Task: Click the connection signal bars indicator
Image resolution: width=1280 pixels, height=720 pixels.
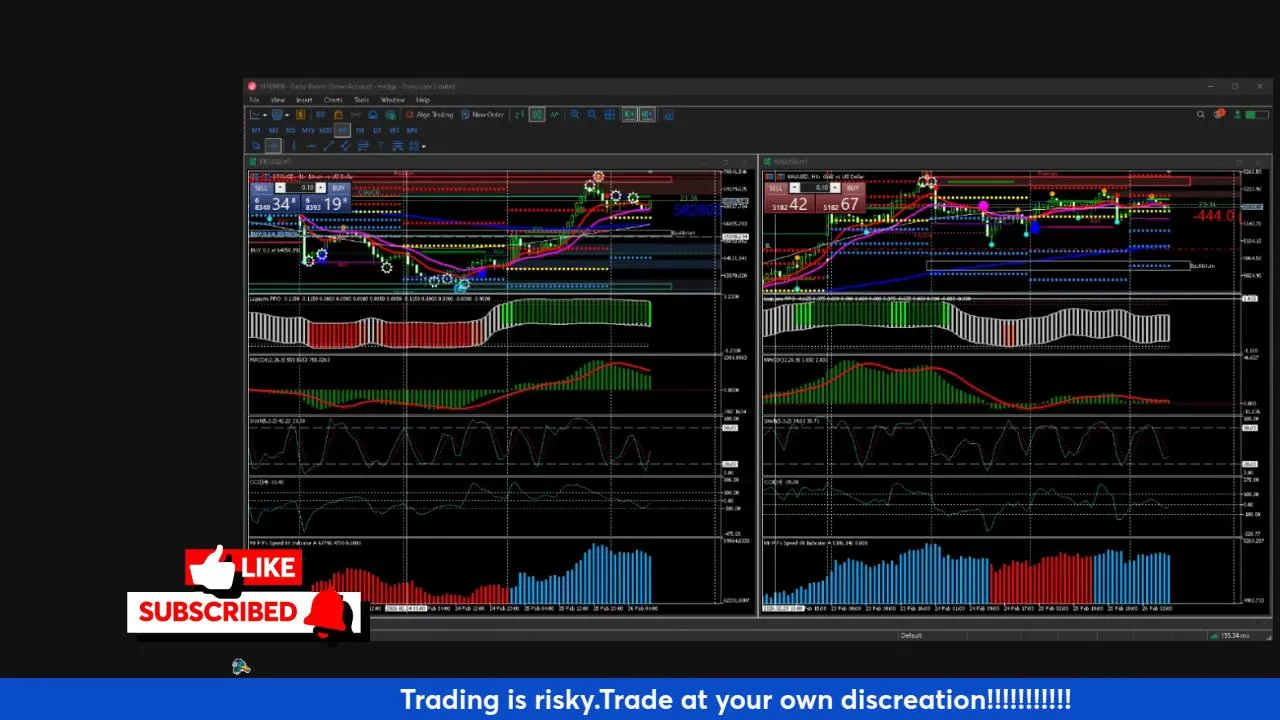Action: pyautogui.click(x=1214, y=635)
